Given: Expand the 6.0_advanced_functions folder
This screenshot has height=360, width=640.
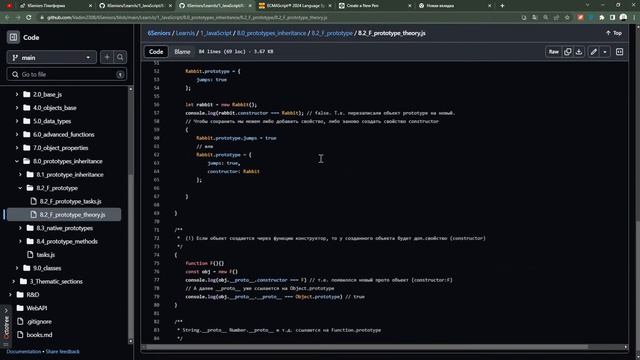Looking at the screenshot, I should tap(17, 134).
